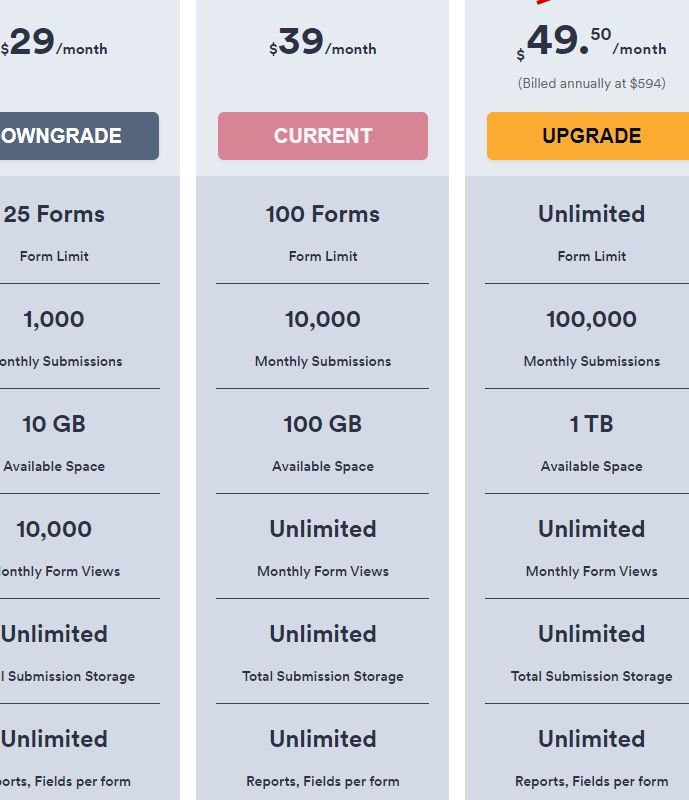The image size is (689, 800).
Task: Select the '100 Forms' form limit heading
Action: point(323,214)
